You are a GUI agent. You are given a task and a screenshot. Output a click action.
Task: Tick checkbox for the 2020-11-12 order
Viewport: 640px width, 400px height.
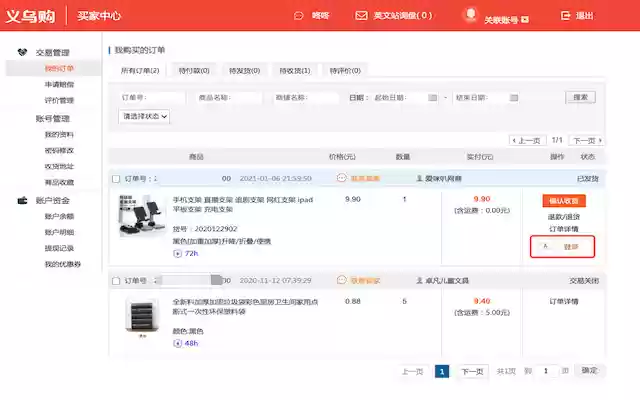point(116,281)
